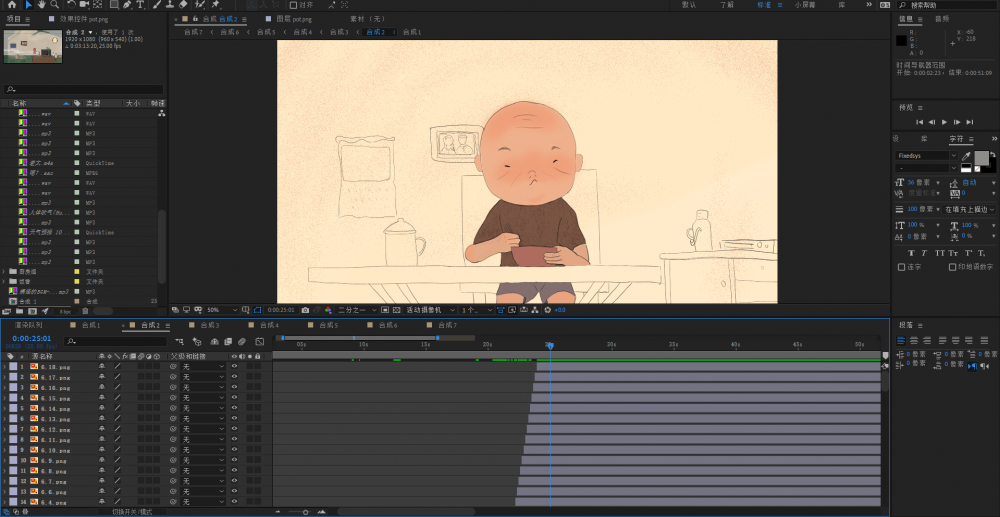1000x517 pixels.
Task: Hide layer 6.9.png with eye toggle
Action: pyautogui.click(x=234, y=460)
